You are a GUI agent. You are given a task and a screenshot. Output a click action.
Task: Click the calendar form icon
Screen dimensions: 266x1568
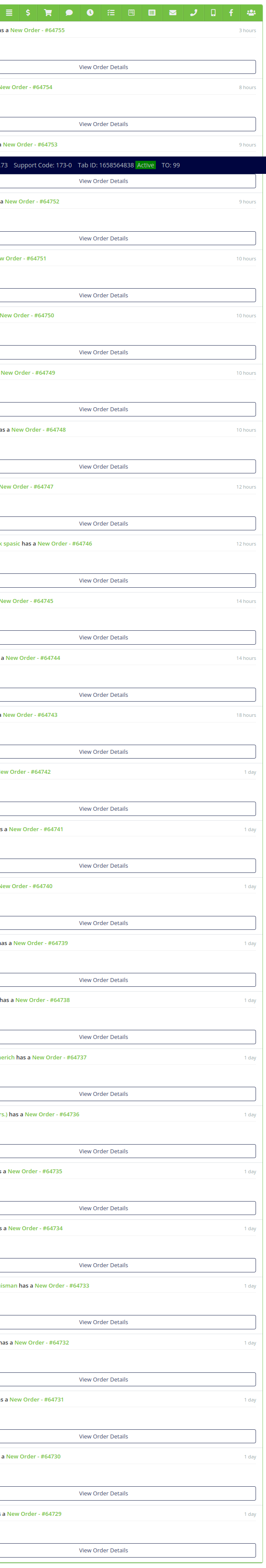(131, 12)
